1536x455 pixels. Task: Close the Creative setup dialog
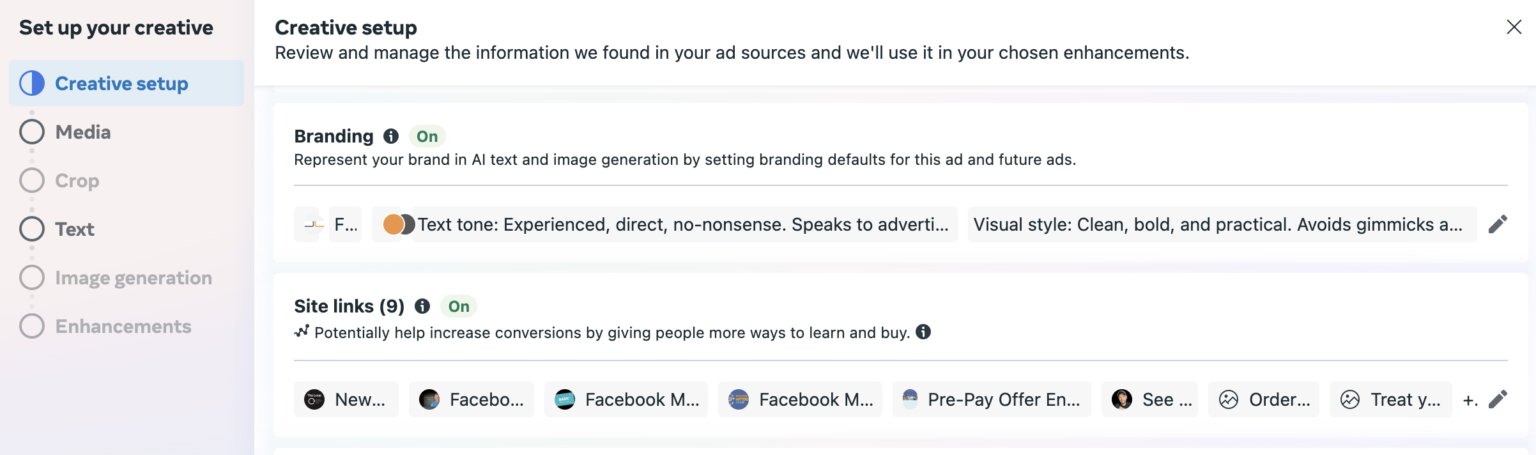(1514, 27)
